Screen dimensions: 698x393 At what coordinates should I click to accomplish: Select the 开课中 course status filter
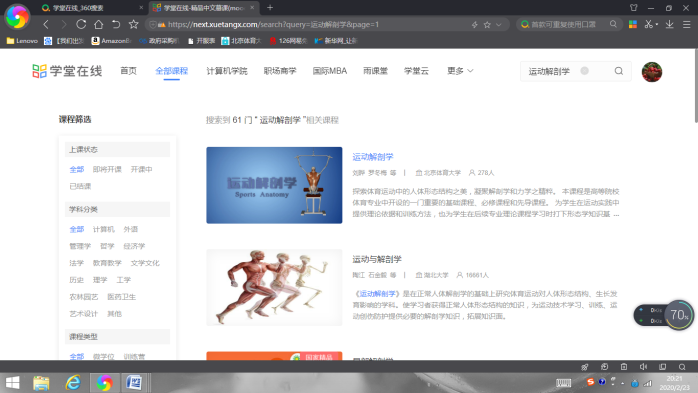click(x=142, y=169)
